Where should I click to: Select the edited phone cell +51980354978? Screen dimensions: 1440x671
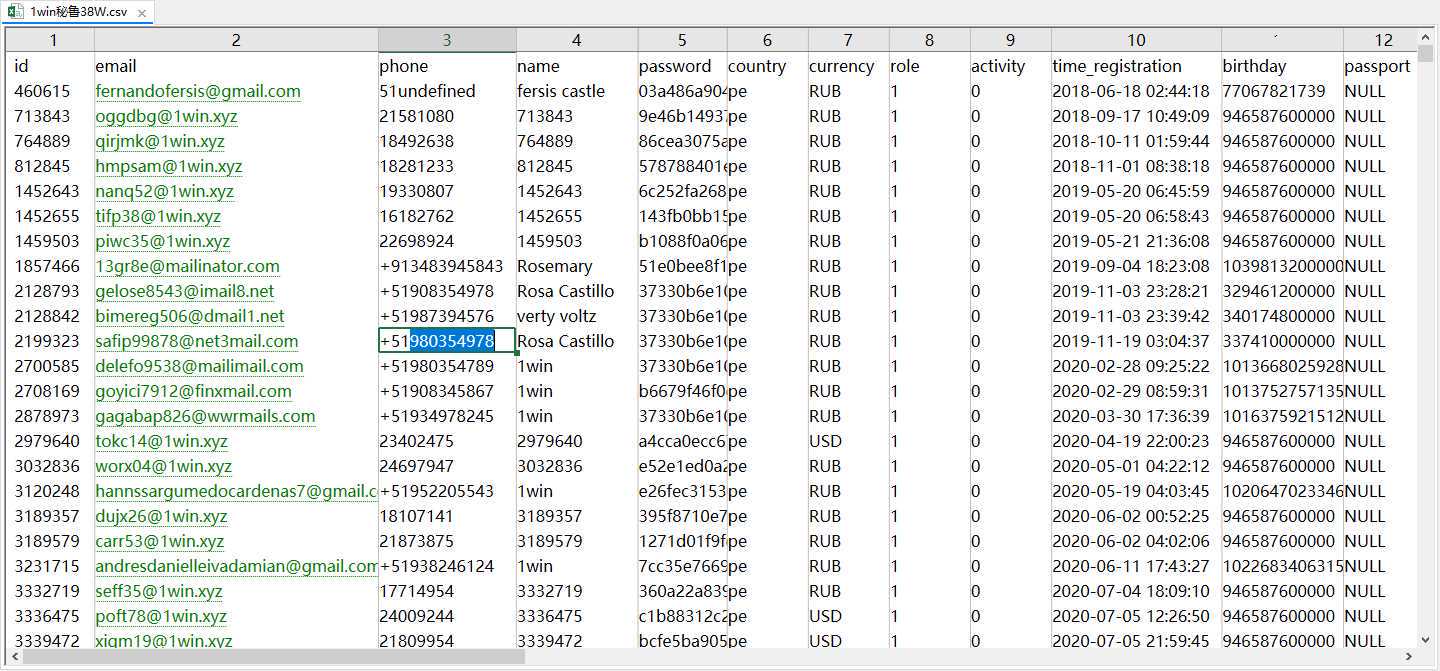click(447, 341)
